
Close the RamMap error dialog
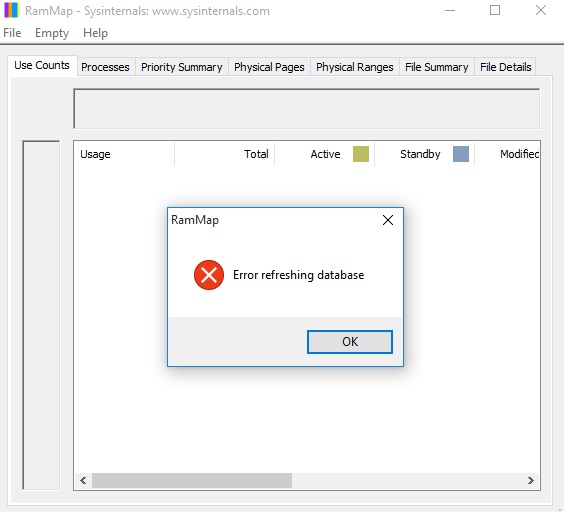[388, 220]
